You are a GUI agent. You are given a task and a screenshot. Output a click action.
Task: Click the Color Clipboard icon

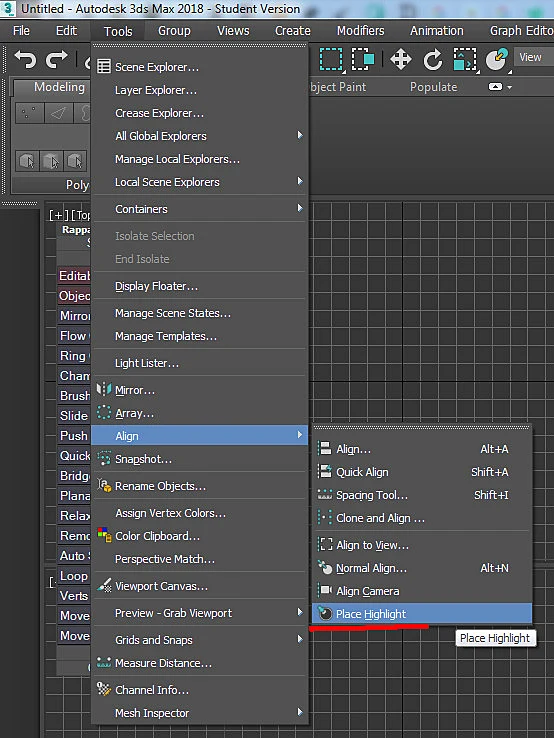point(104,535)
